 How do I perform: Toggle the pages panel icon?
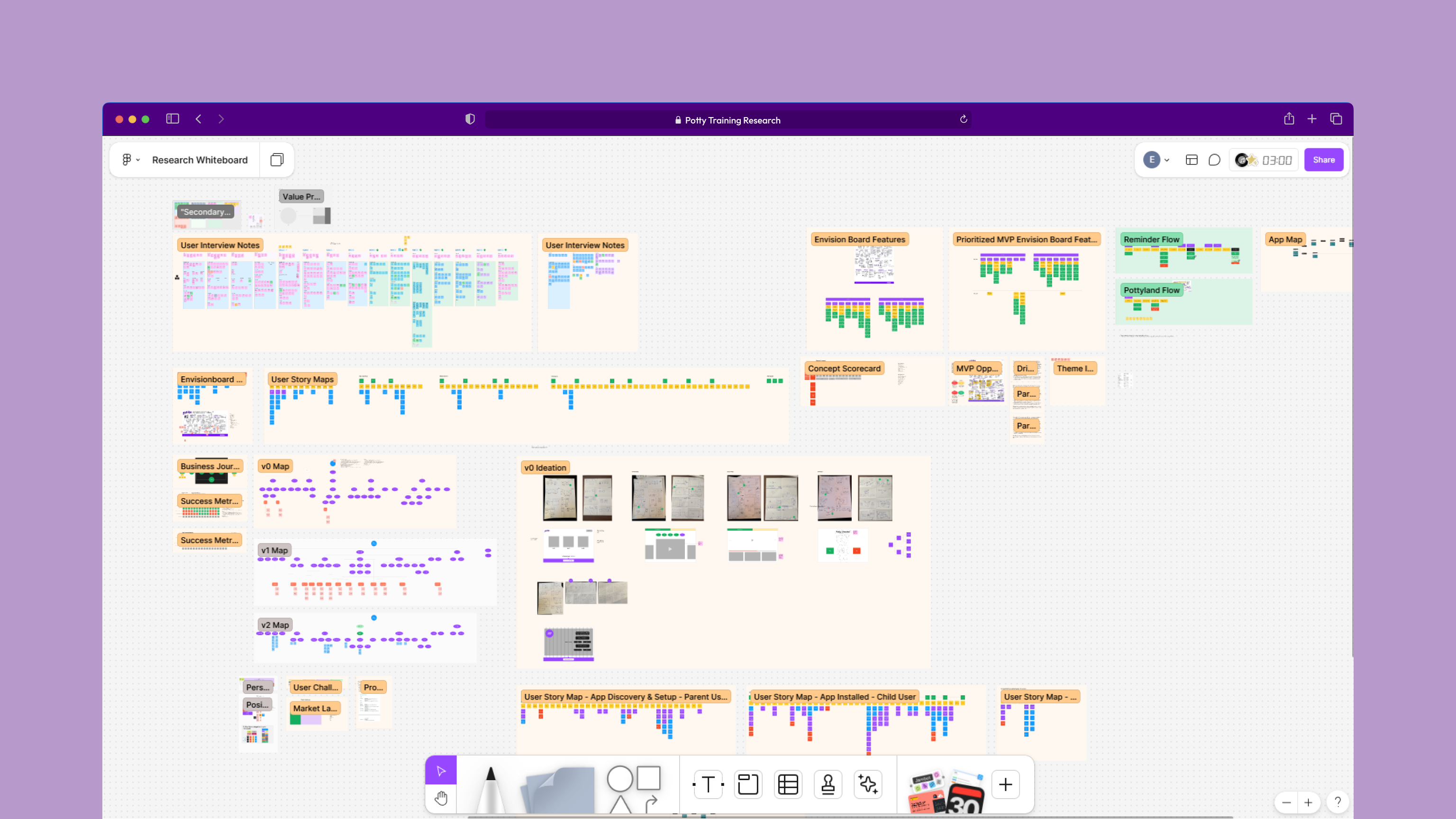[x=276, y=160]
